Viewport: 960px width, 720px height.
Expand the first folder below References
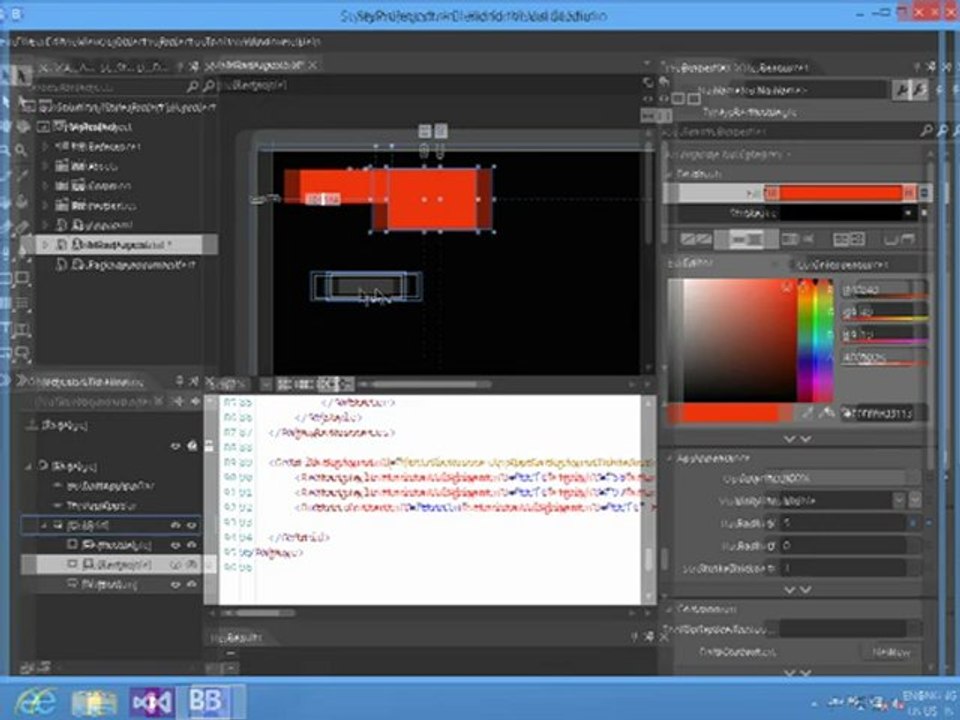(45, 166)
